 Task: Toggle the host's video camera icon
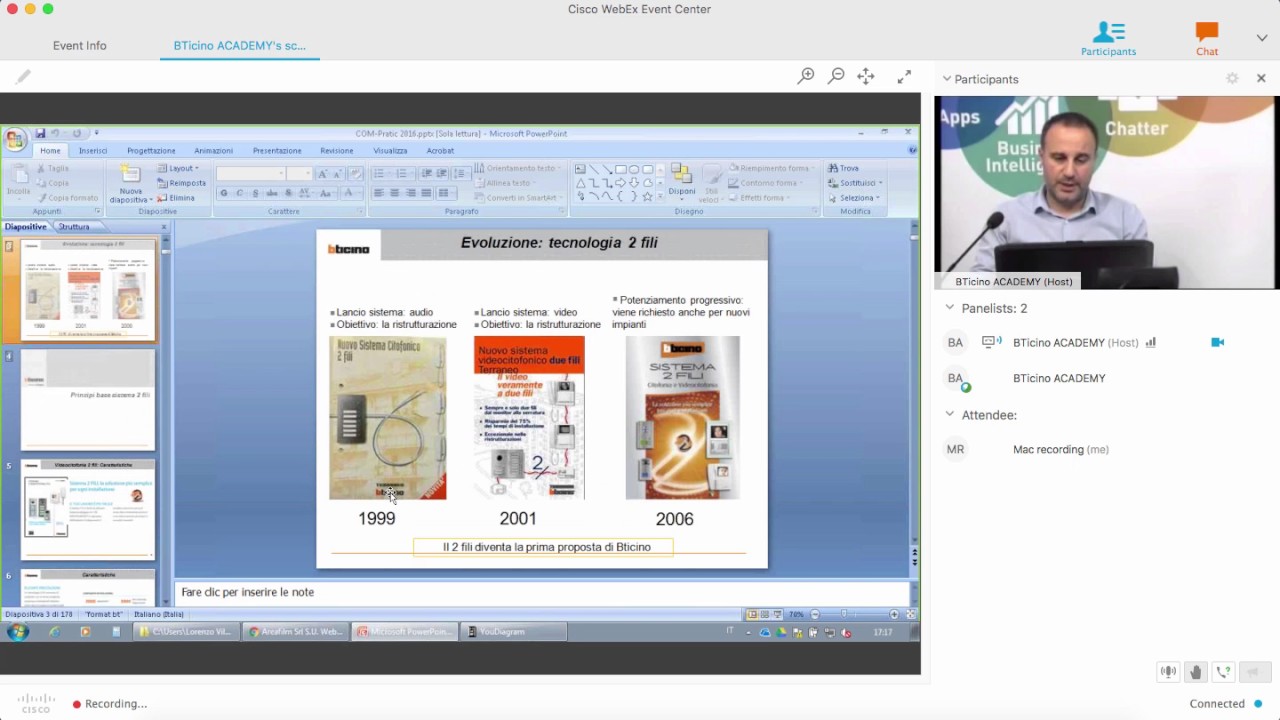1217,342
